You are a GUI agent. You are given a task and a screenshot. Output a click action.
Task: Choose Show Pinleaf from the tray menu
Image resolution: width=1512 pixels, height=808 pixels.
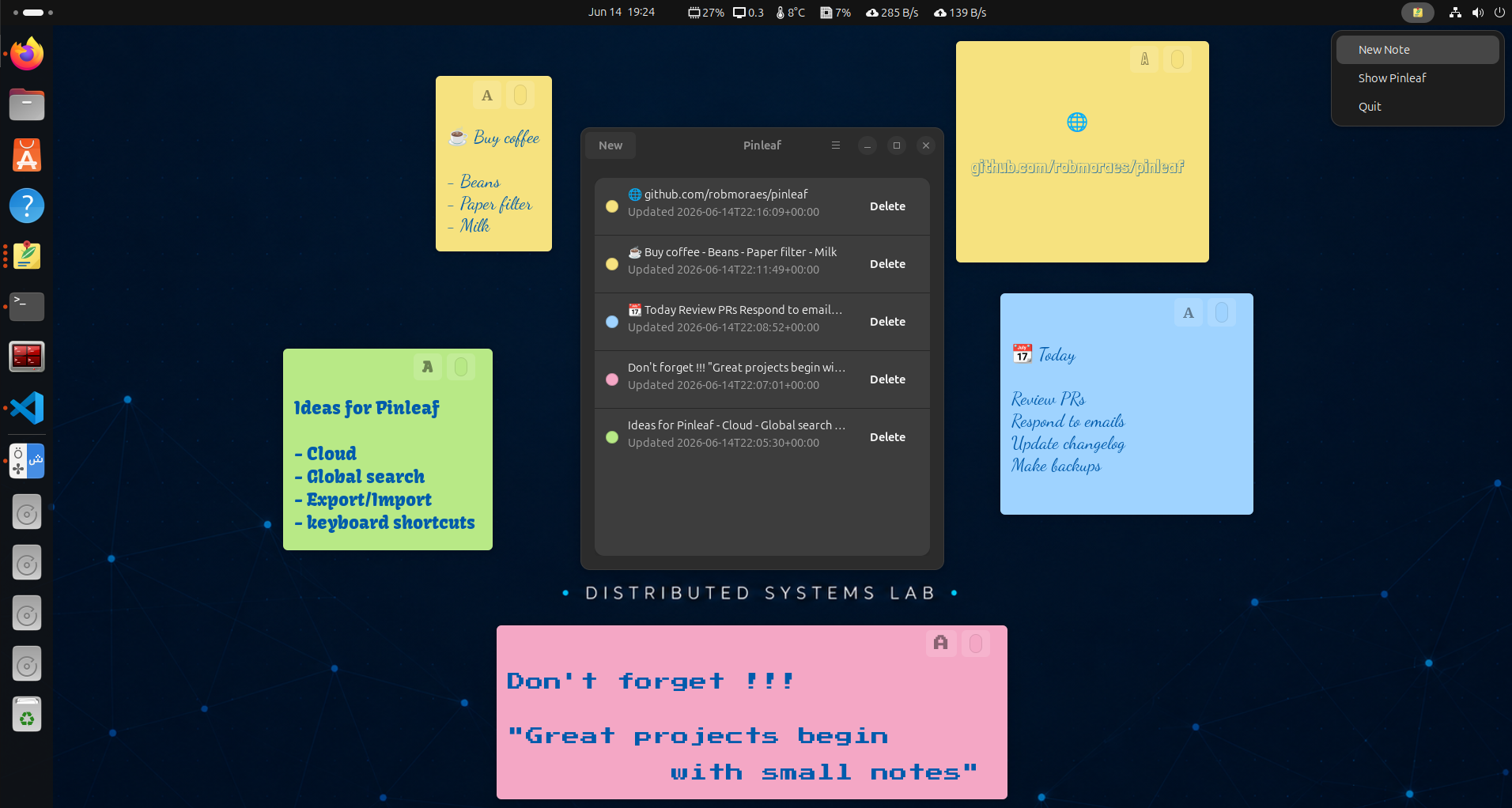tap(1417, 78)
